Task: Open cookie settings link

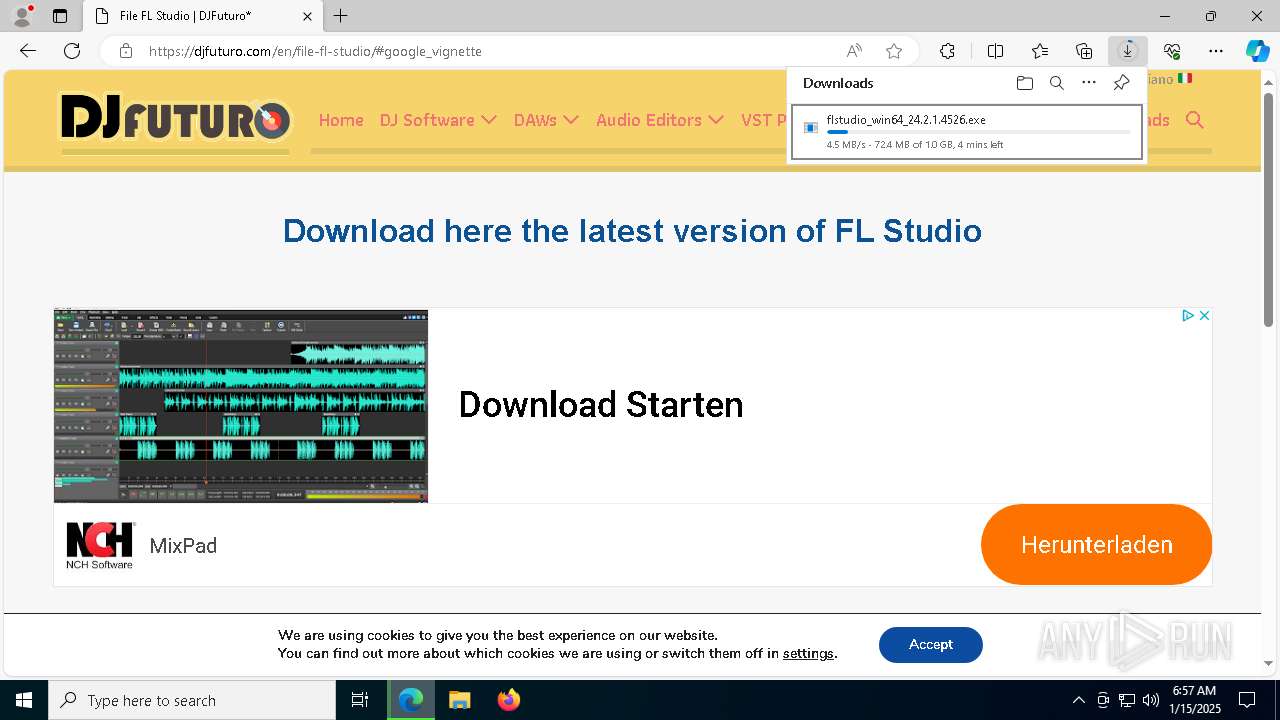Action: click(x=808, y=654)
